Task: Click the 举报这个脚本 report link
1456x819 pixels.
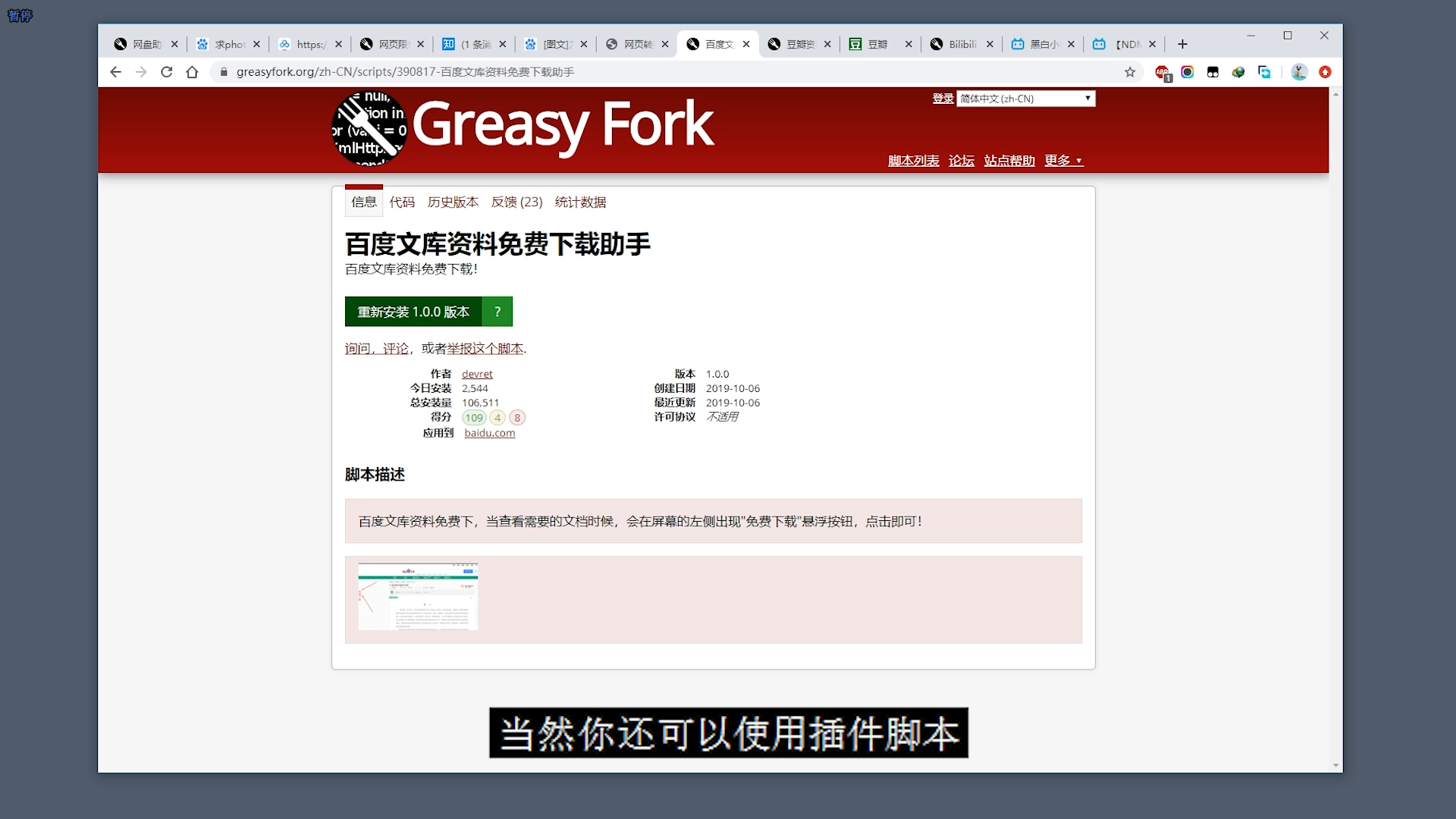Action: tap(485, 349)
